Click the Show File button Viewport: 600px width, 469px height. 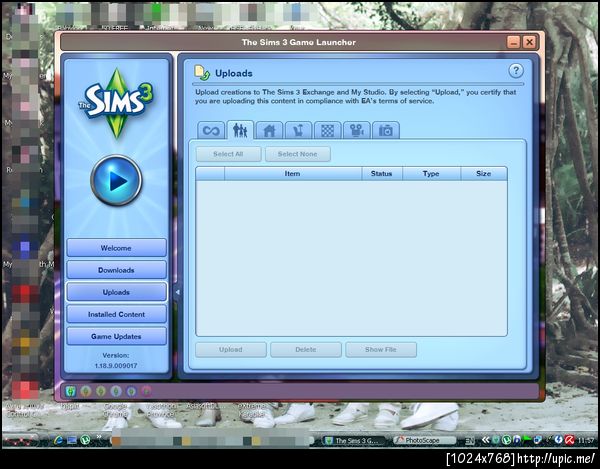tap(381, 350)
